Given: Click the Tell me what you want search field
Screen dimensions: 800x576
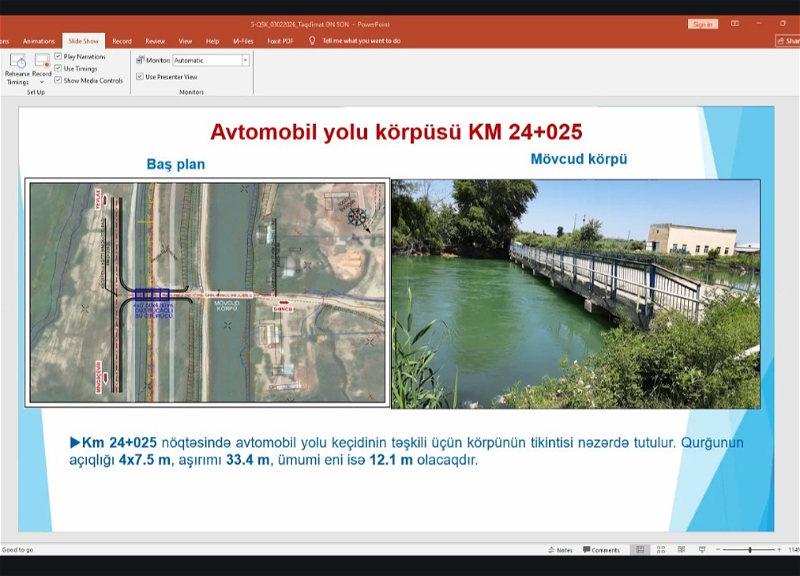Looking at the screenshot, I should pos(360,41).
